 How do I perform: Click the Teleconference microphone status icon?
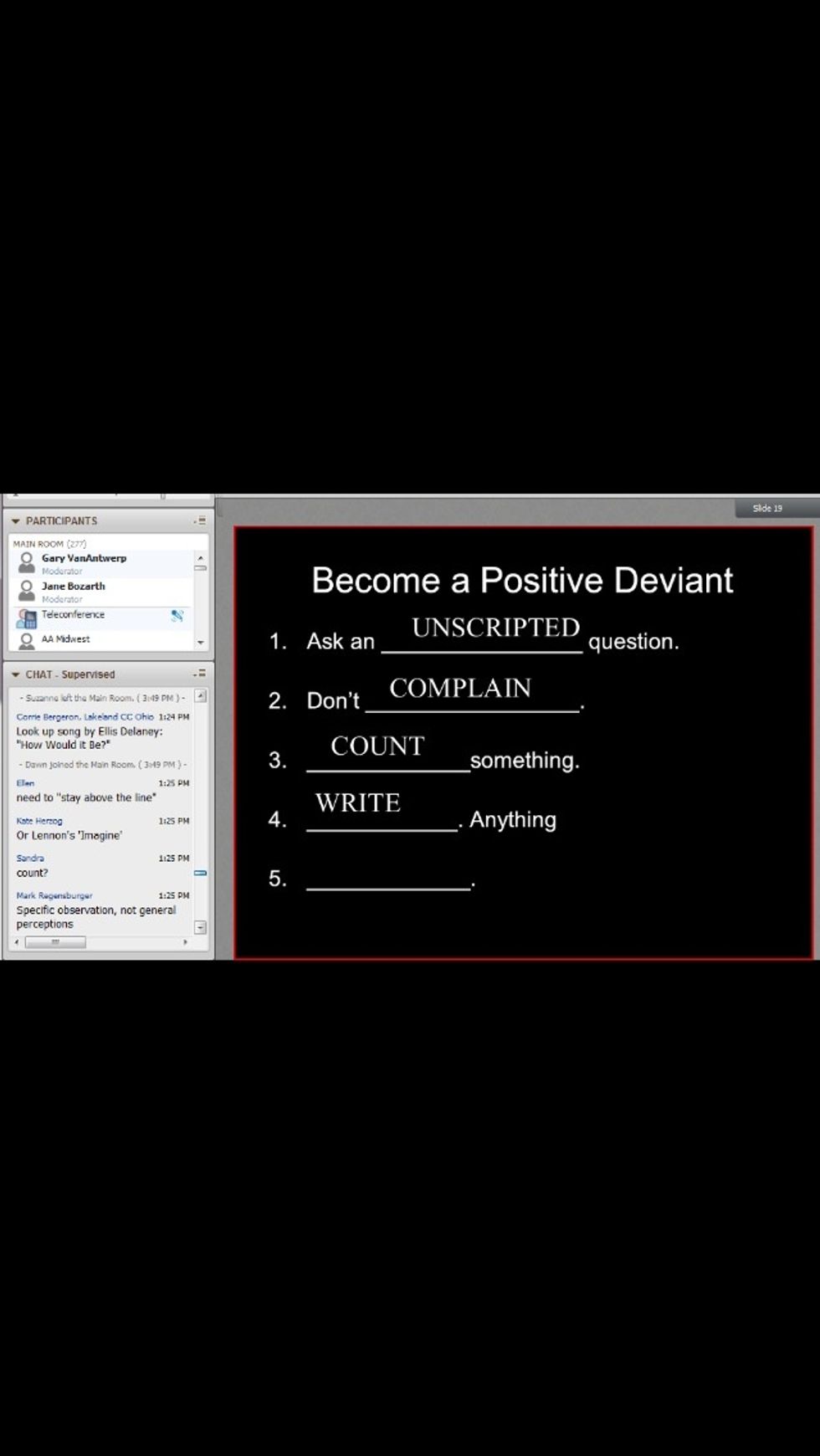coord(177,615)
